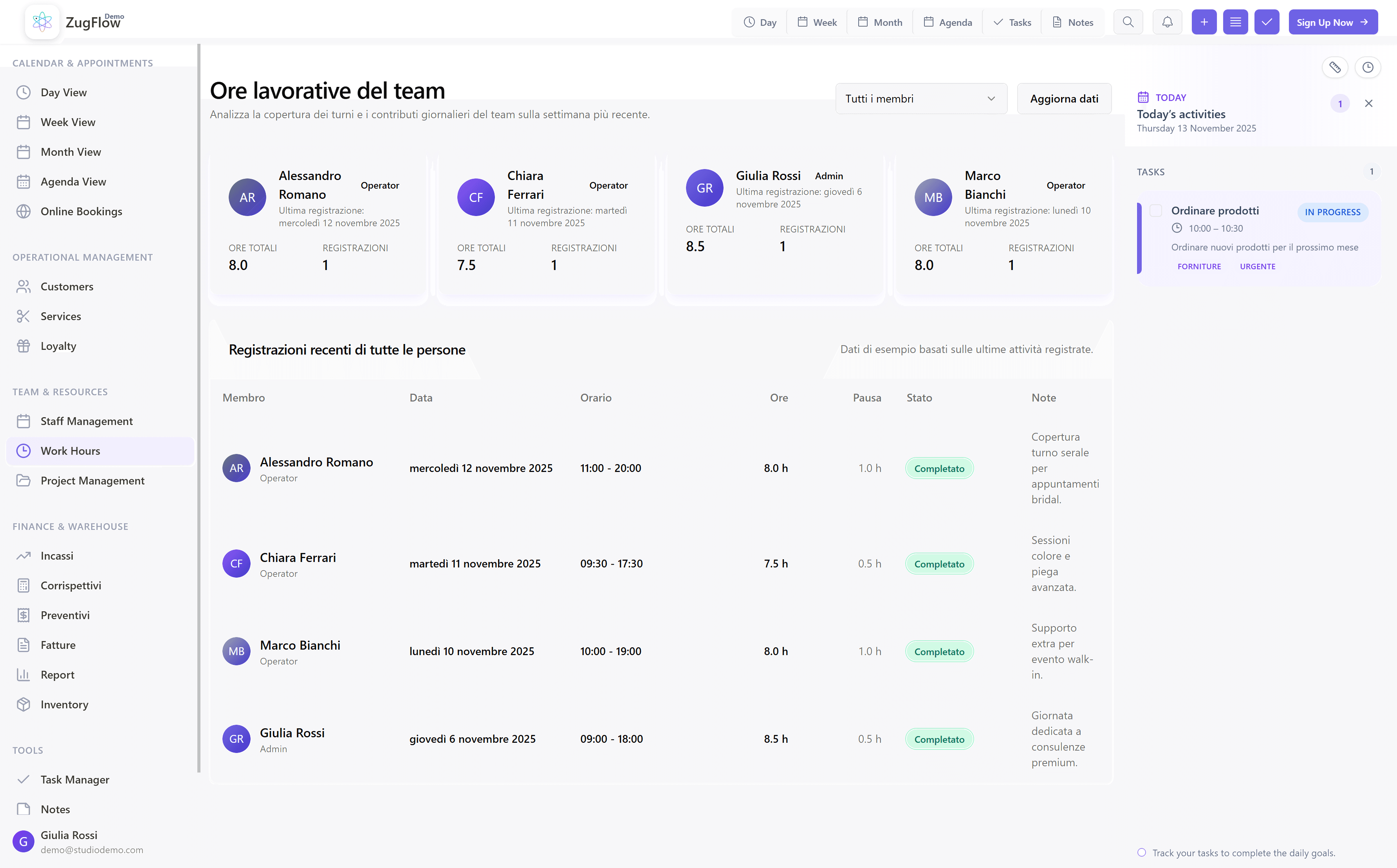Viewport: 1397px width, 868px height.
Task: Open Online Bookings from the sidebar
Action: [81, 211]
